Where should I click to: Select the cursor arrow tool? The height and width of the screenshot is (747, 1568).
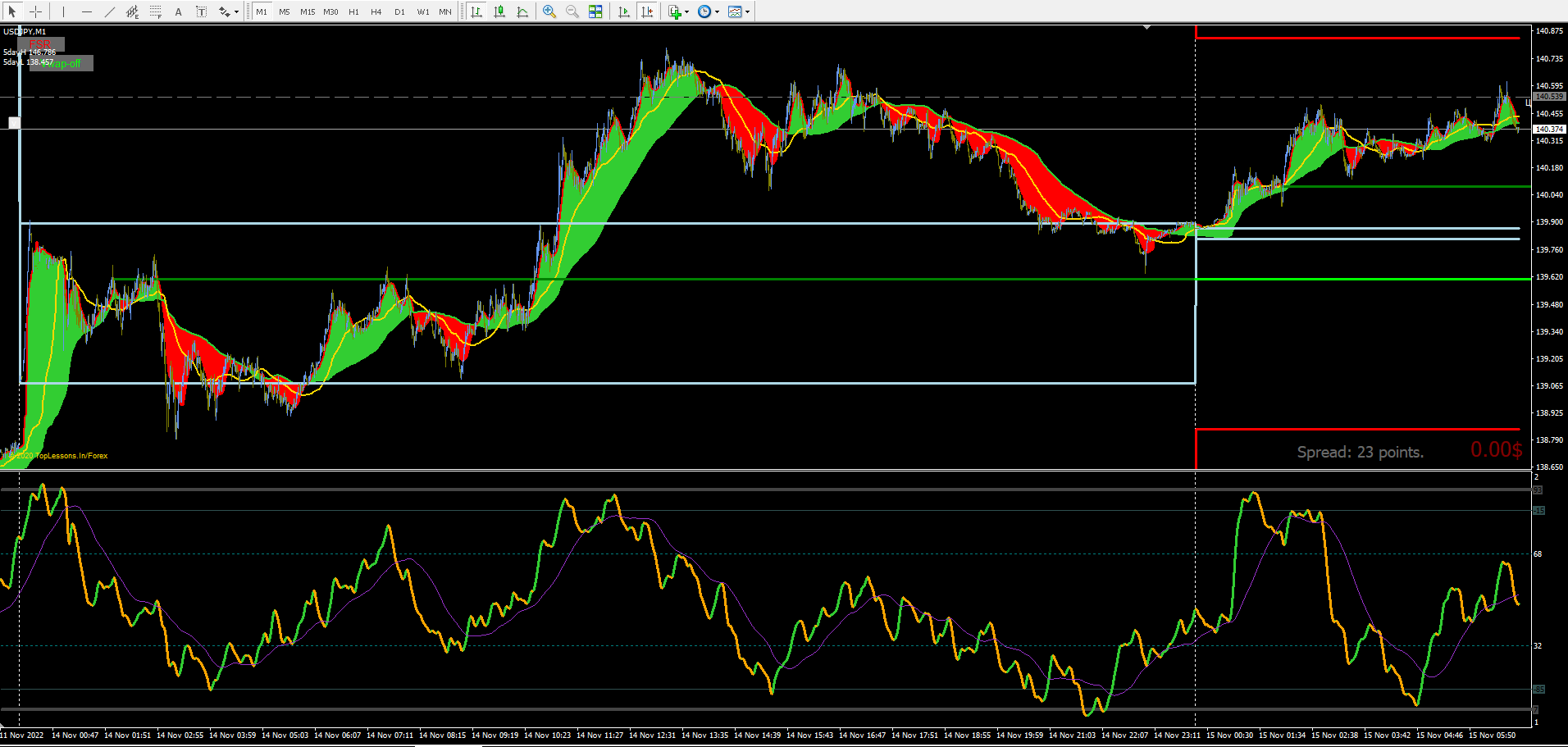12,11
